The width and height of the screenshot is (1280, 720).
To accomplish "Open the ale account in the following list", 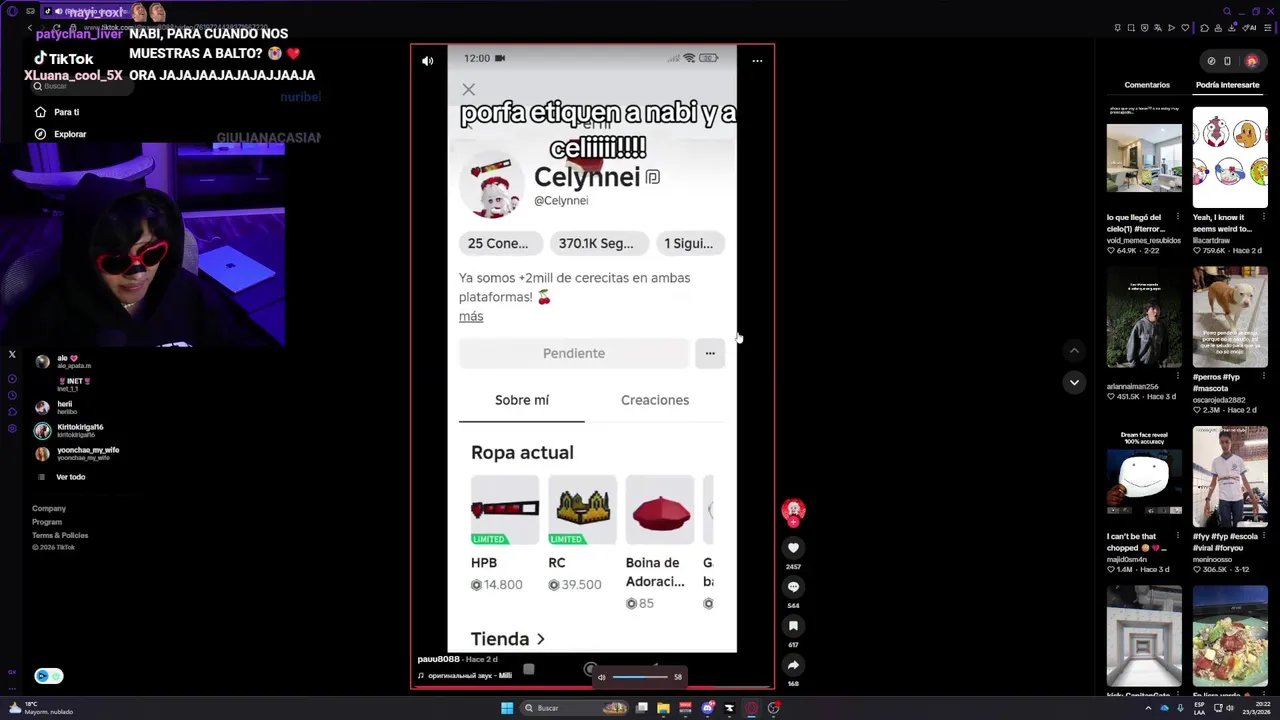I will tap(66, 361).
